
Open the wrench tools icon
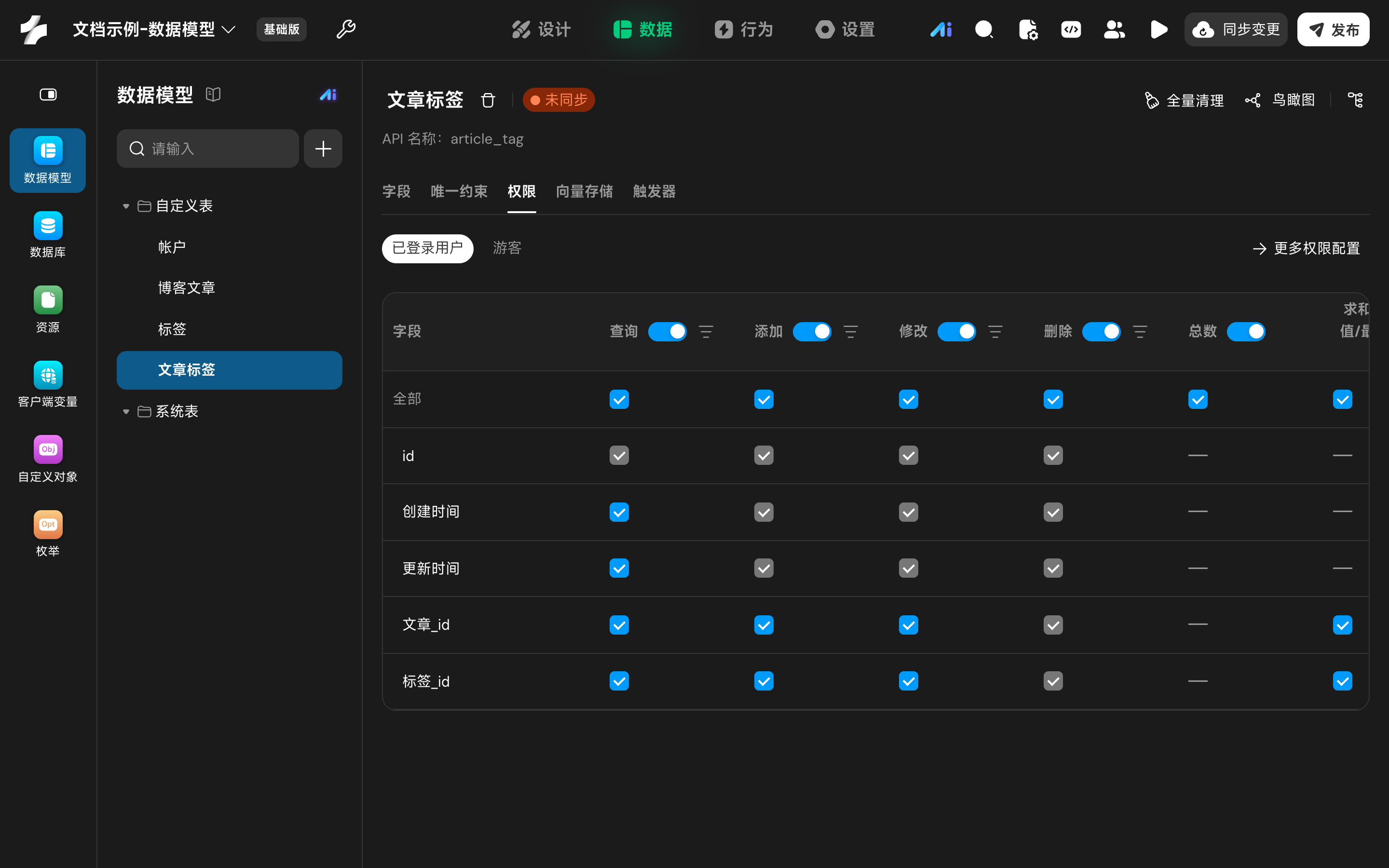tap(345, 29)
